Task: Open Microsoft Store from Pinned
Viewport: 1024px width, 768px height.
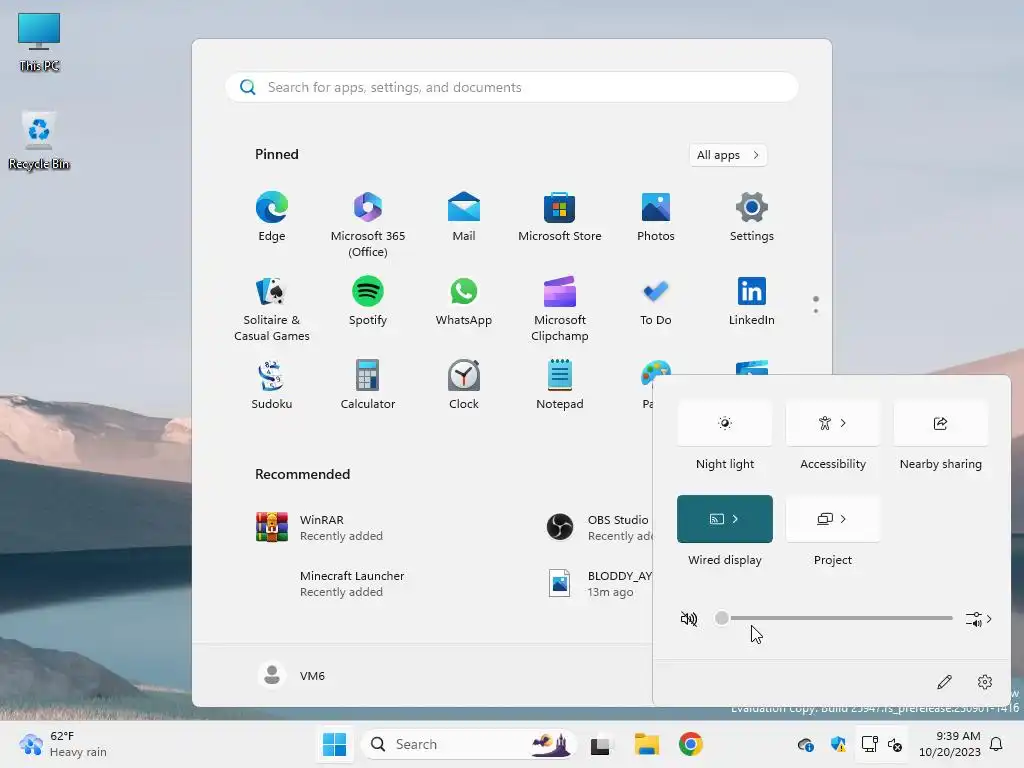Action: pos(560,217)
